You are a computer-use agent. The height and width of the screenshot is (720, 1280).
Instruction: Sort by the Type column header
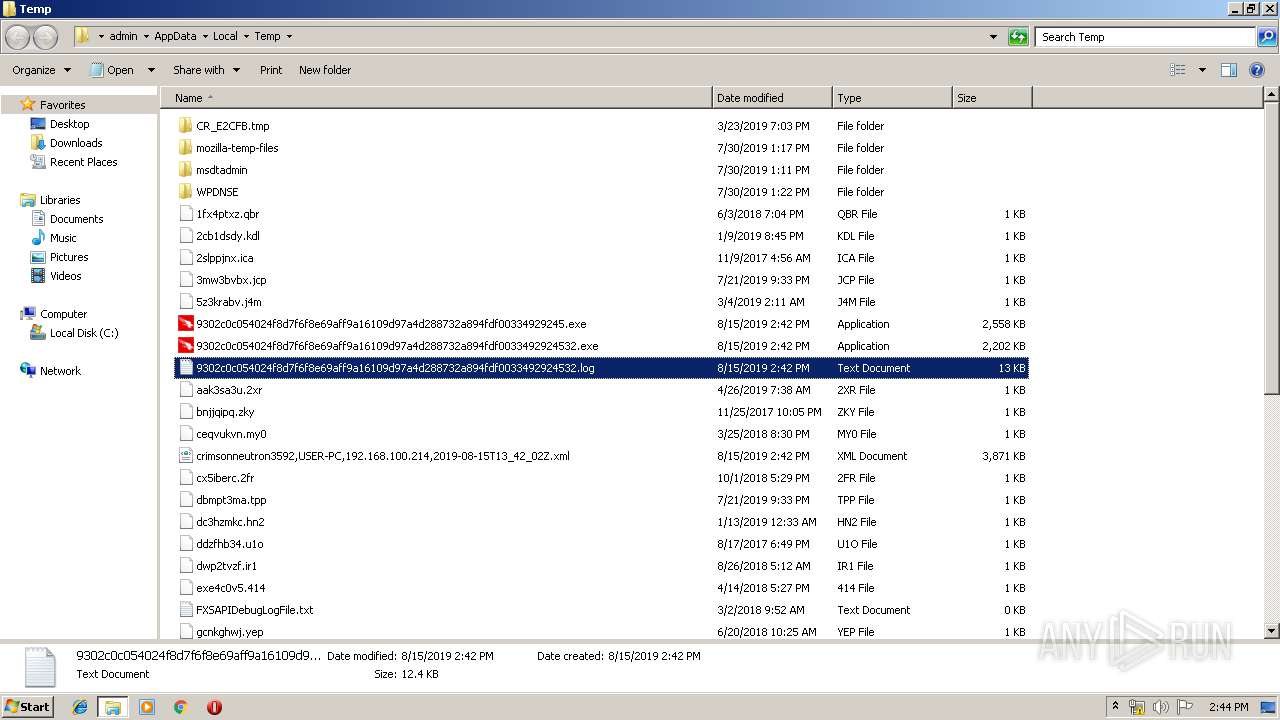892,98
